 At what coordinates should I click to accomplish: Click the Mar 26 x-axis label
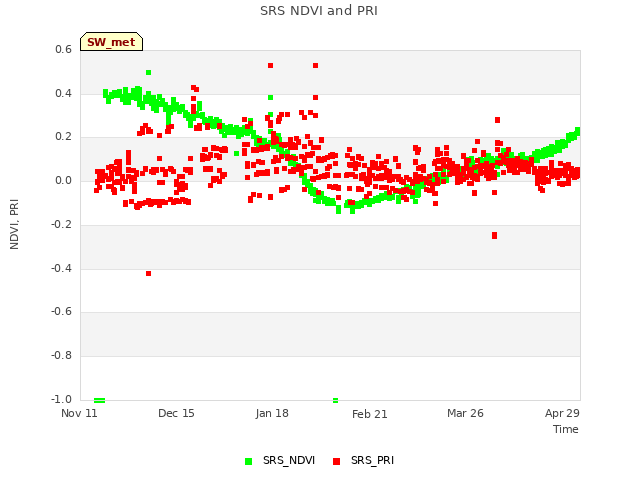(x=465, y=413)
